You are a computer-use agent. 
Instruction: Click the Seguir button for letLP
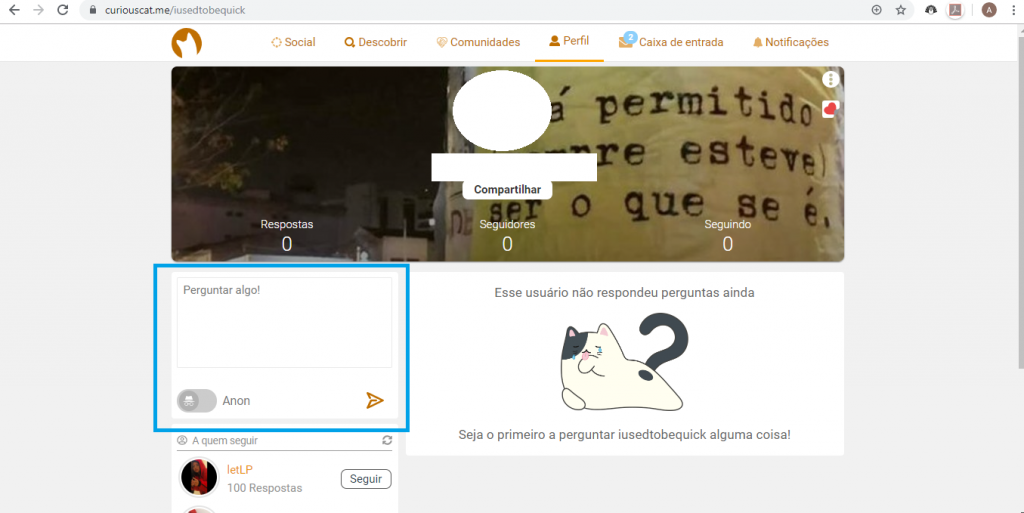coord(366,479)
